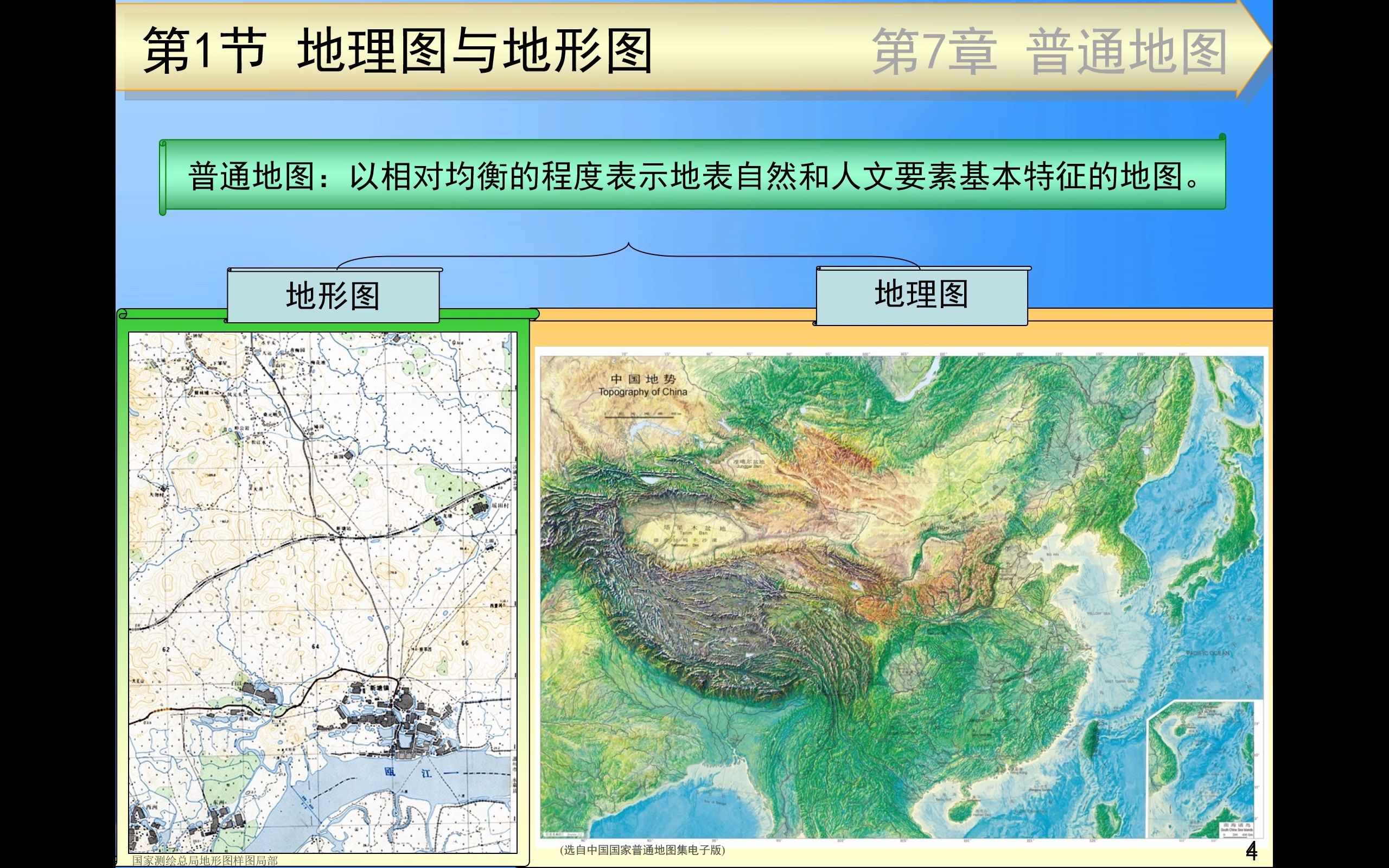Viewport: 1389px width, 868px height.
Task: Select the green definition banner '普通地图：以相对均衡…'
Action: [x=692, y=175]
